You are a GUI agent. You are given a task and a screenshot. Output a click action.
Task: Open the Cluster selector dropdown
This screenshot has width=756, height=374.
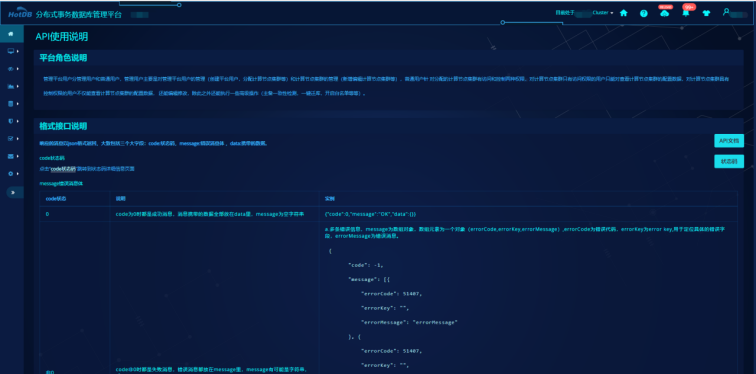point(603,13)
